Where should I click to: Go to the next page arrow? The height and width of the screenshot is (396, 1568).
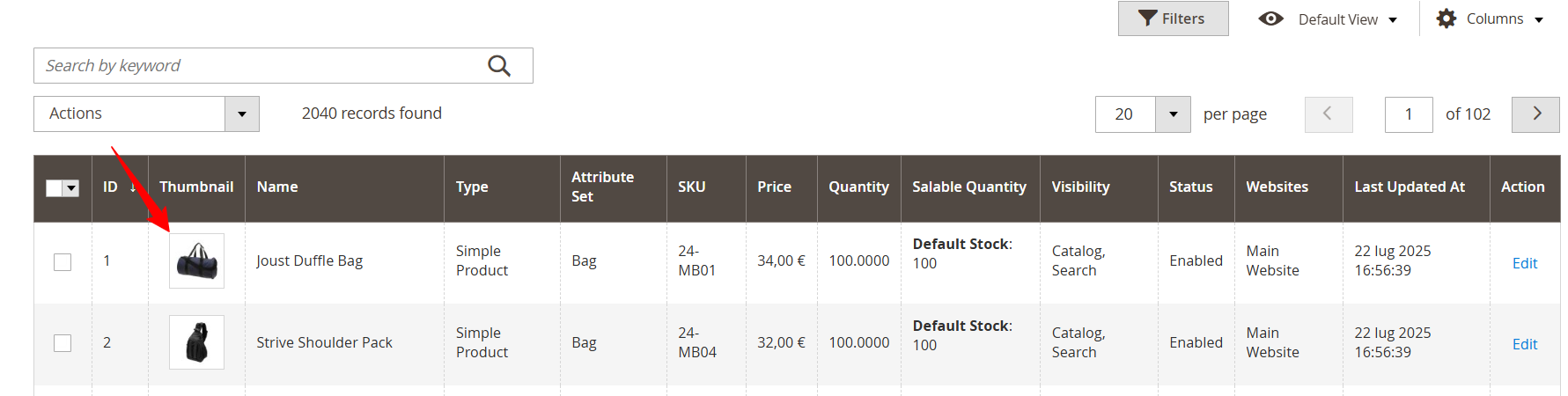coord(1536,114)
